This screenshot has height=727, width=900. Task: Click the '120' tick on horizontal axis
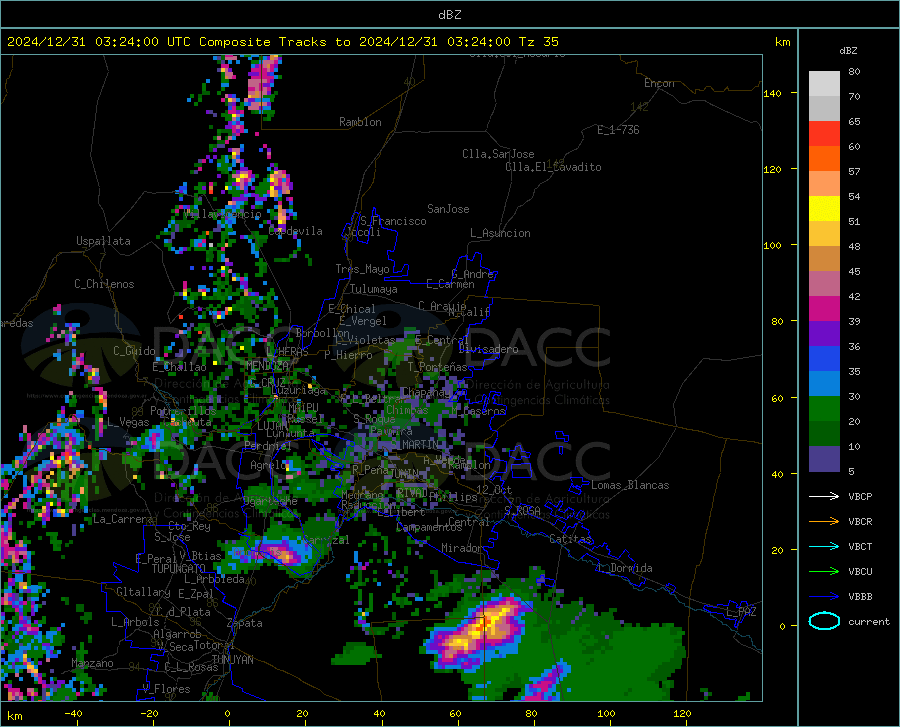tap(682, 713)
